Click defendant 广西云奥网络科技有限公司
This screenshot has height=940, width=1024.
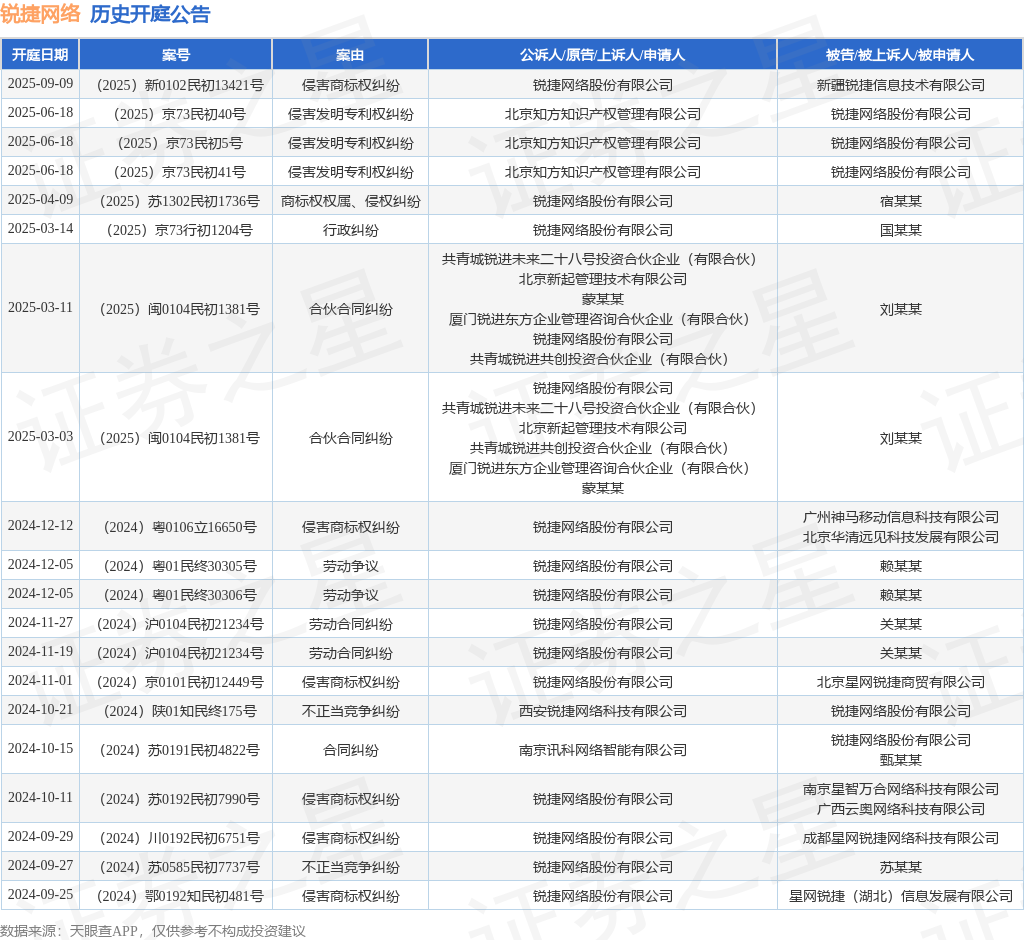[901, 809]
